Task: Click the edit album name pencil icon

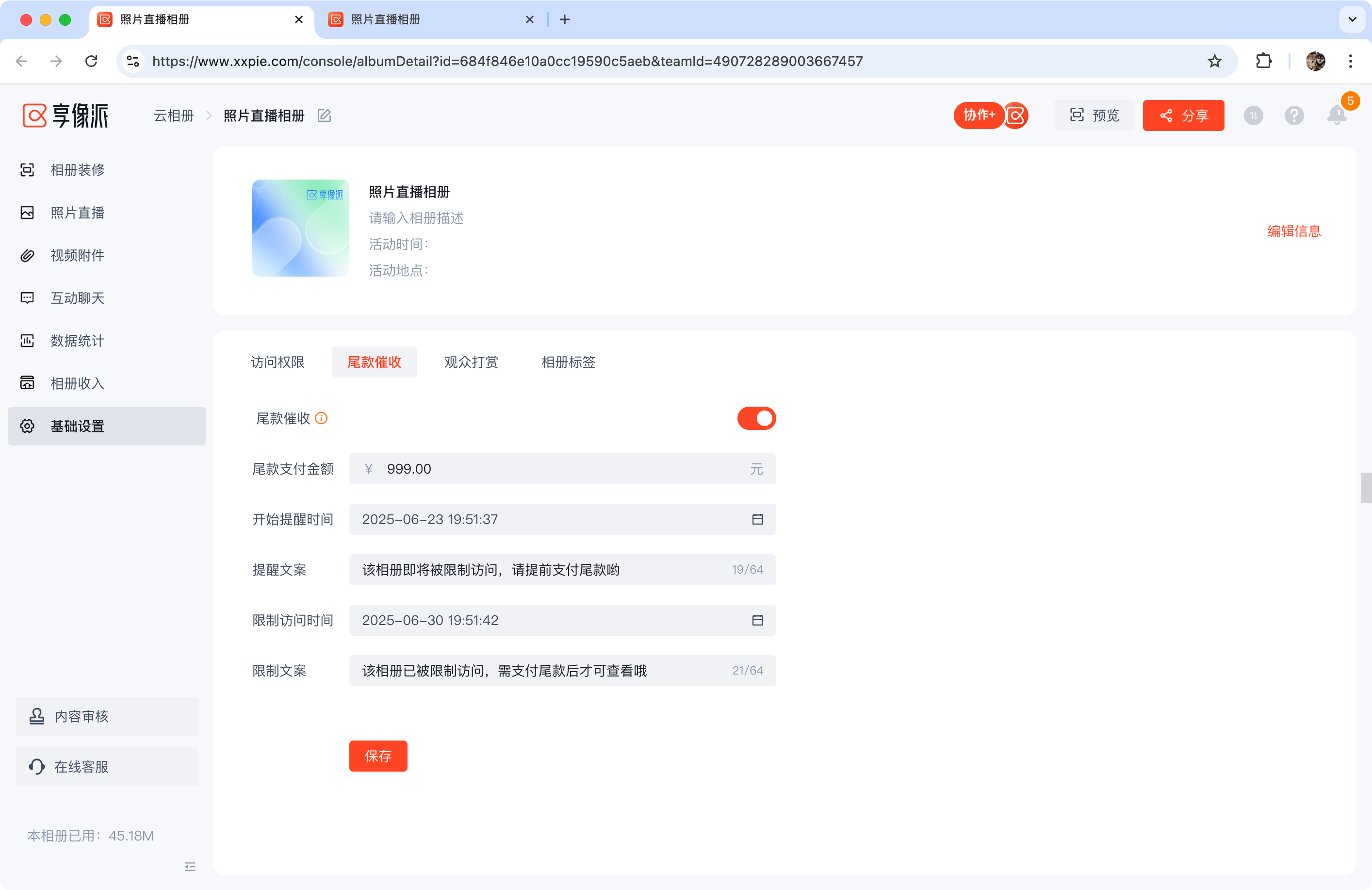Action: click(x=325, y=116)
